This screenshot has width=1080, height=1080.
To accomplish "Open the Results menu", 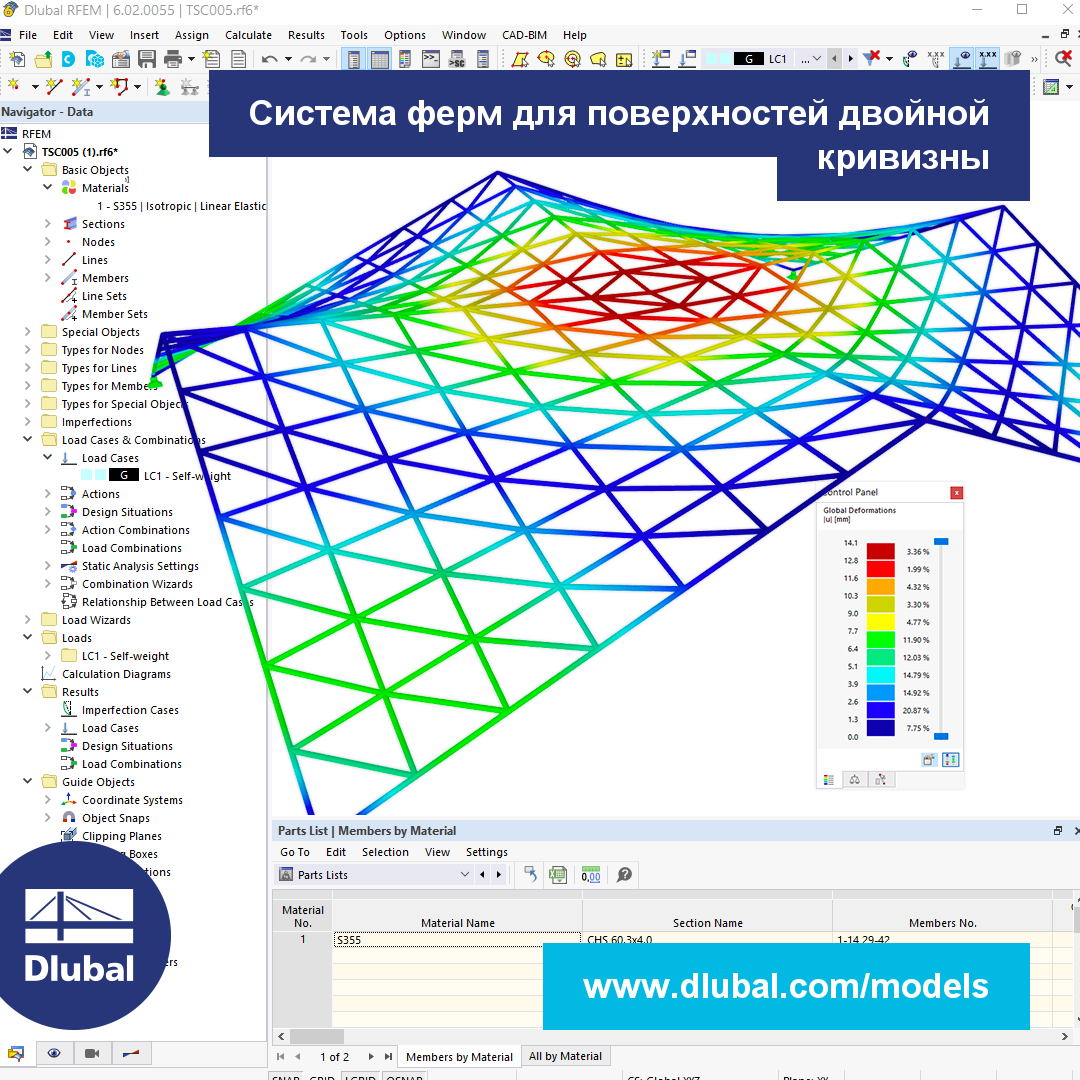I will [x=306, y=35].
